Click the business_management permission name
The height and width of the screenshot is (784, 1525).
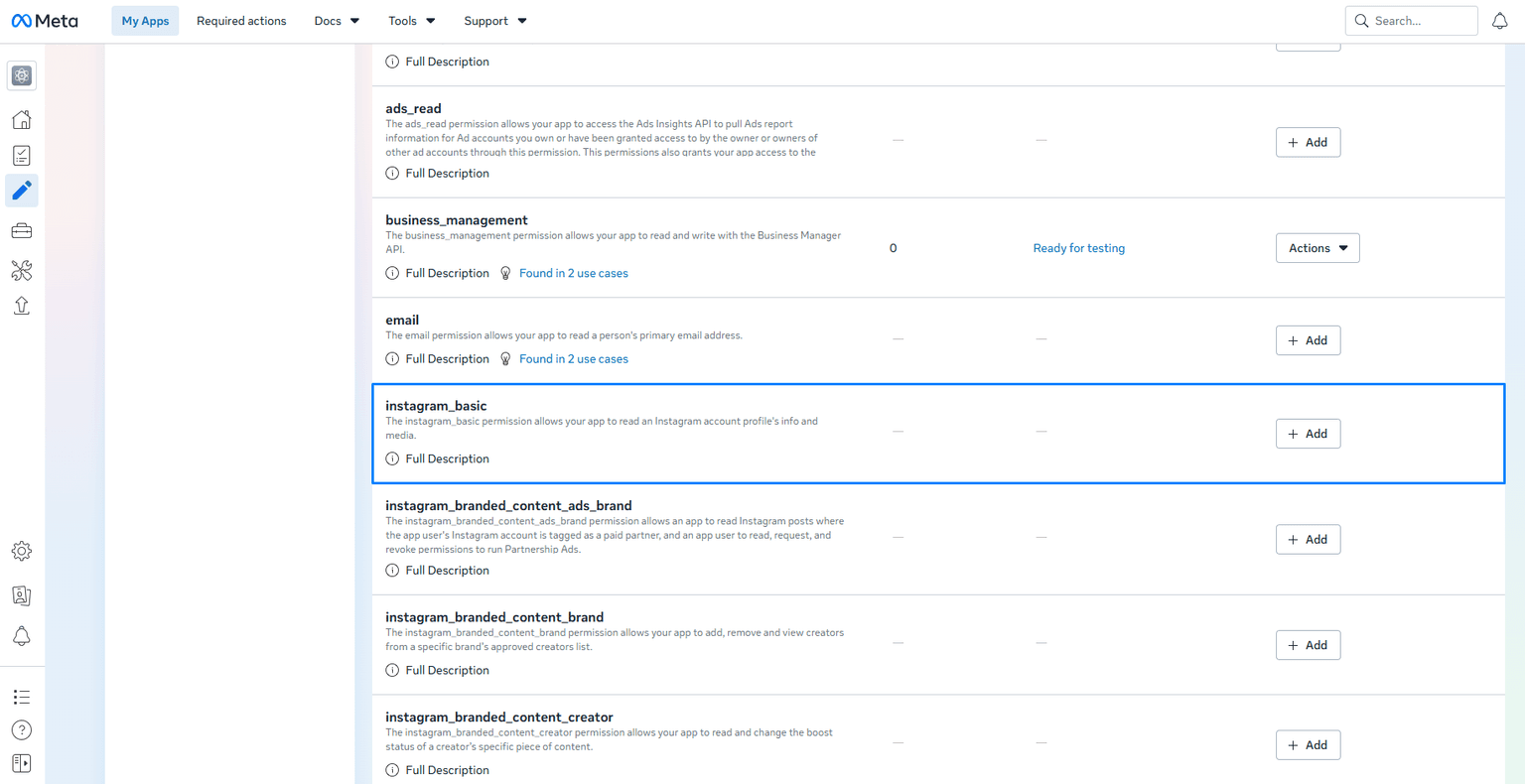[457, 220]
